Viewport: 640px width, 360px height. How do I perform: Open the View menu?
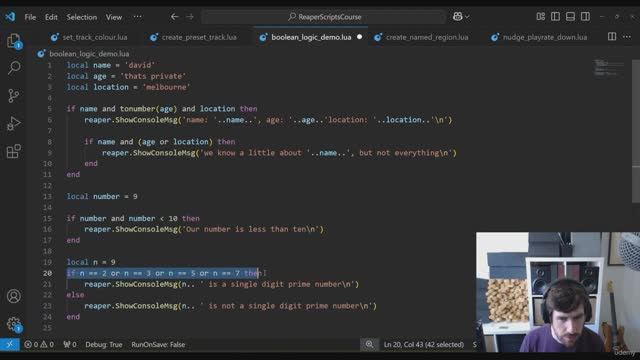click(x=114, y=17)
